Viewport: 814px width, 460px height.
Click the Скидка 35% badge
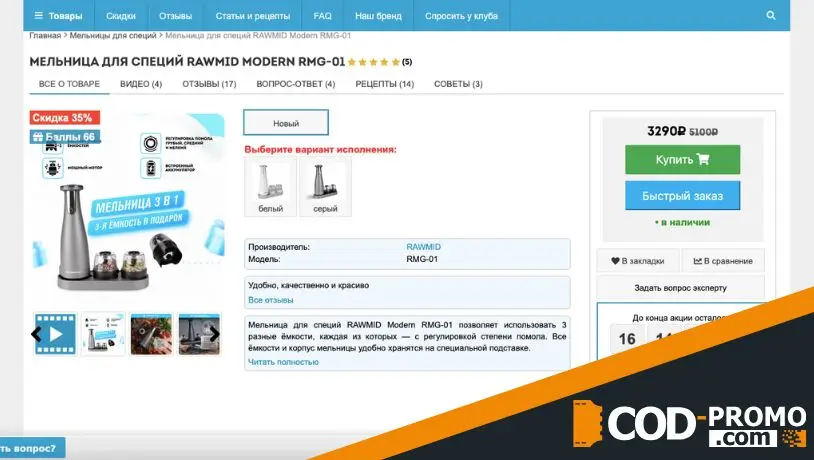pos(64,118)
